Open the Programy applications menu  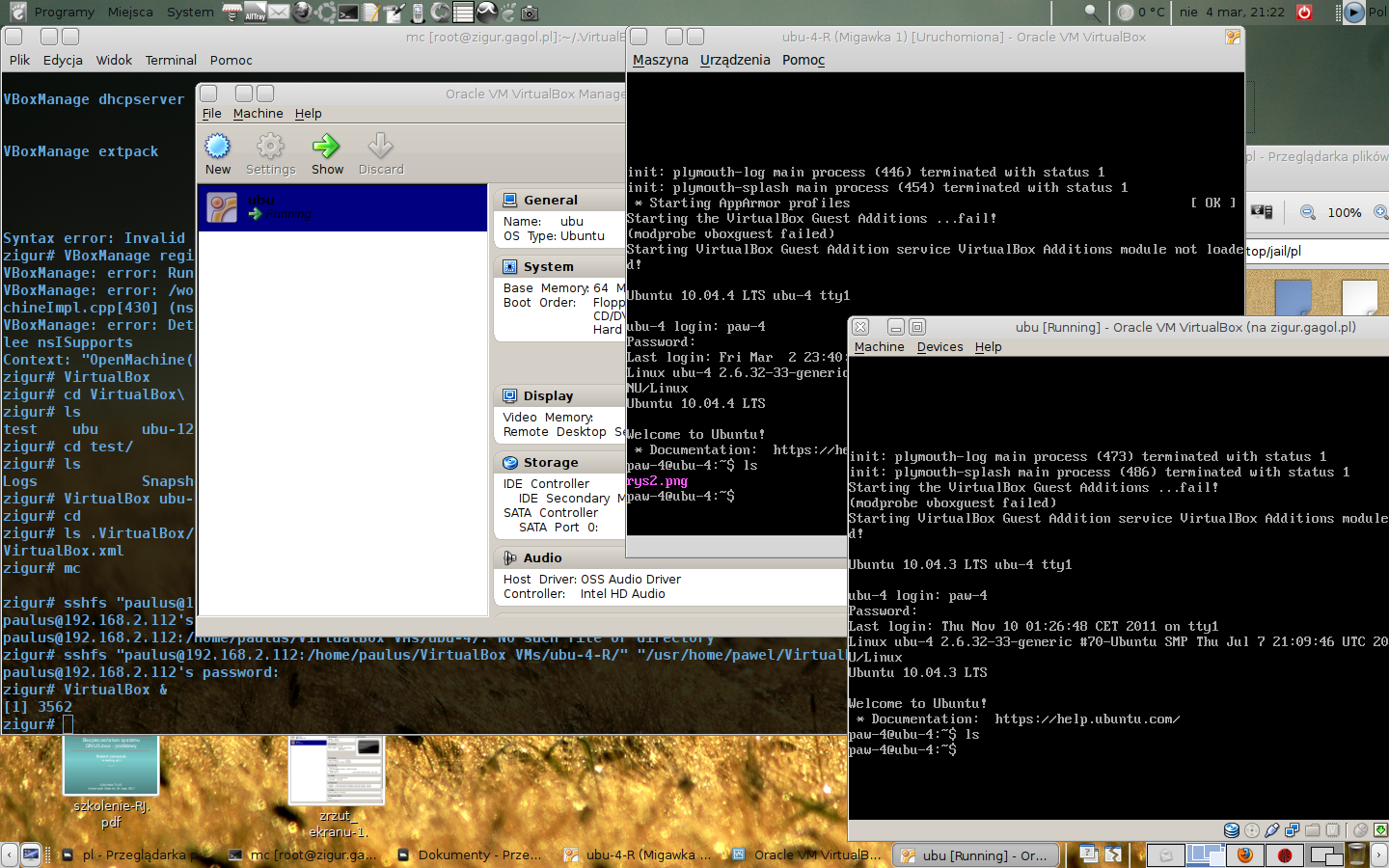pyautogui.click(x=64, y=13)
